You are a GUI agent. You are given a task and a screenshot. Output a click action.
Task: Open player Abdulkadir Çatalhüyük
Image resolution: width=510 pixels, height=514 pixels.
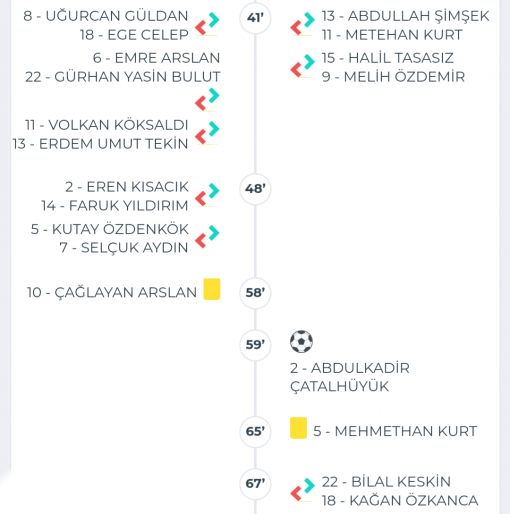pos(350,377)
